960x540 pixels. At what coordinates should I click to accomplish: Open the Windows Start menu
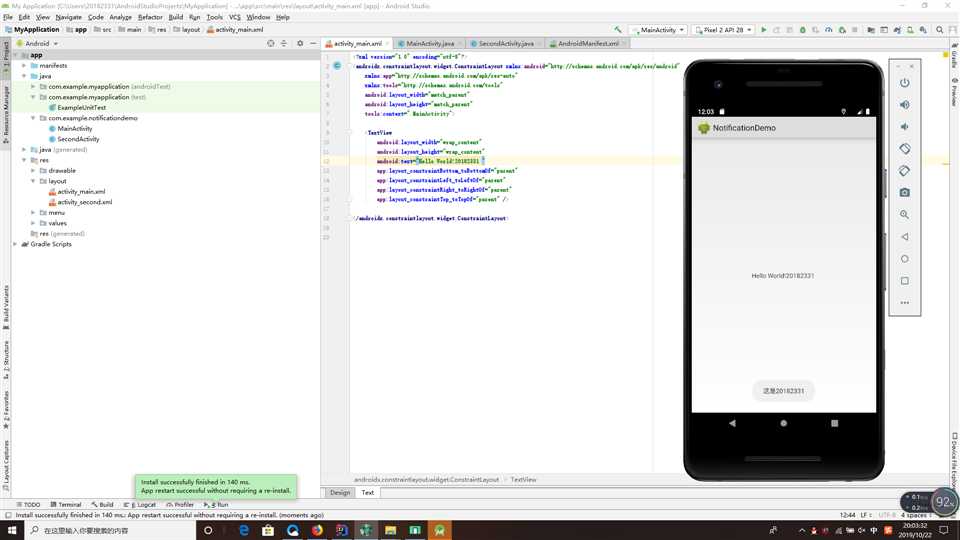pos(12,530)
